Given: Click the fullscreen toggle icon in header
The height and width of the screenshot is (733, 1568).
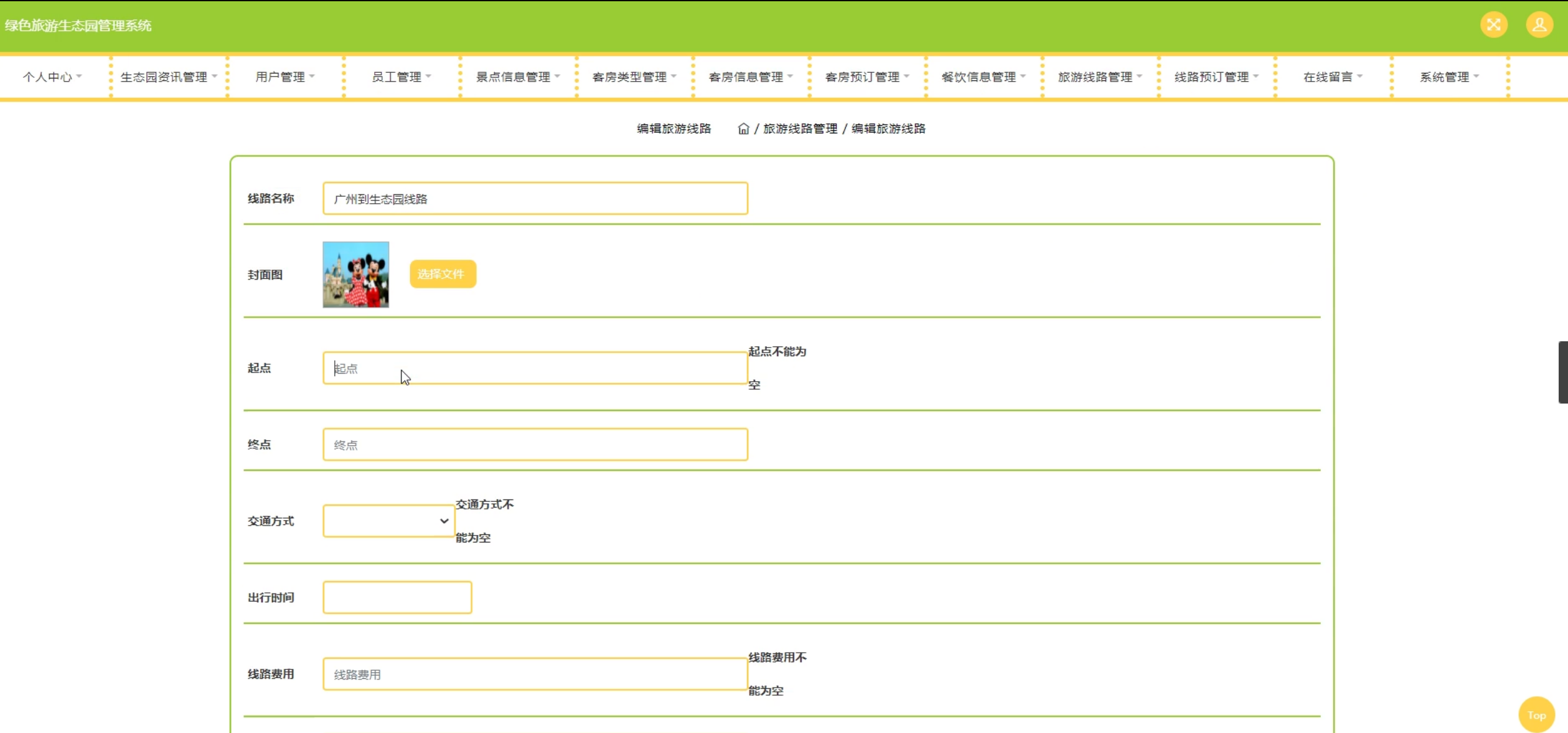Looking at the screenshot, I should tap(1493, 25).
